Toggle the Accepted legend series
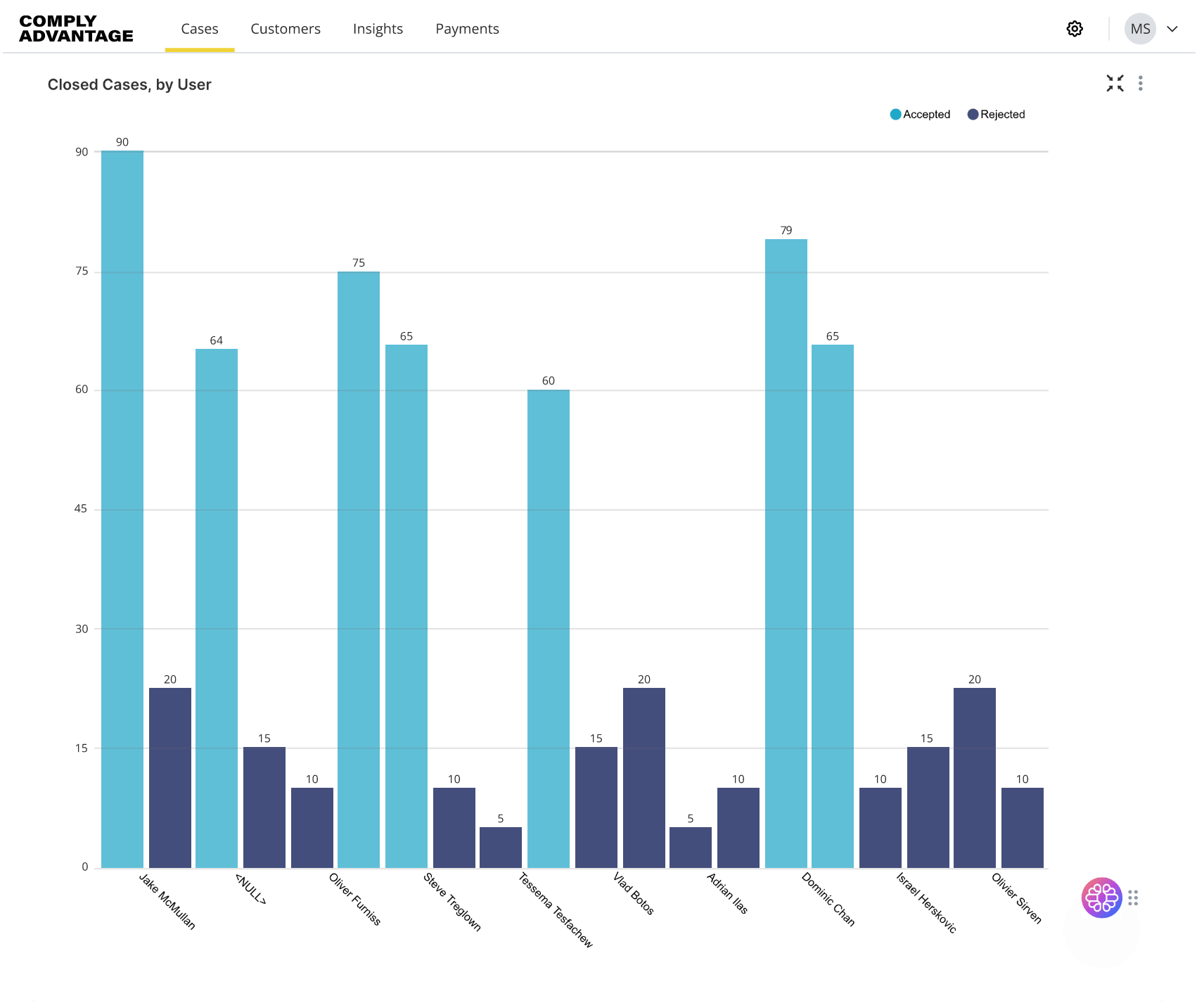This screenshot has height=1003, width=1204. coord(920,115)
